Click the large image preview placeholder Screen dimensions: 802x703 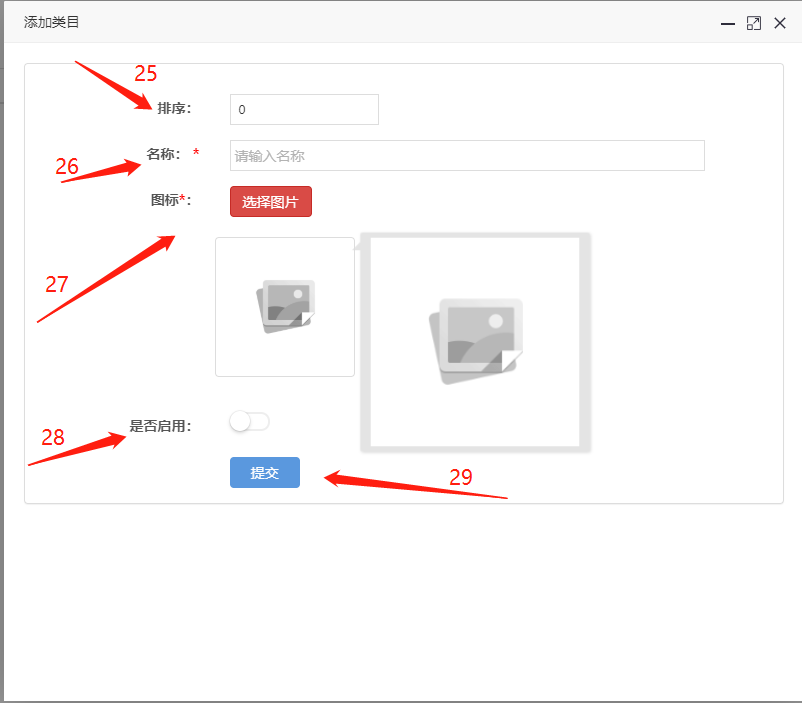coord(475,342)
